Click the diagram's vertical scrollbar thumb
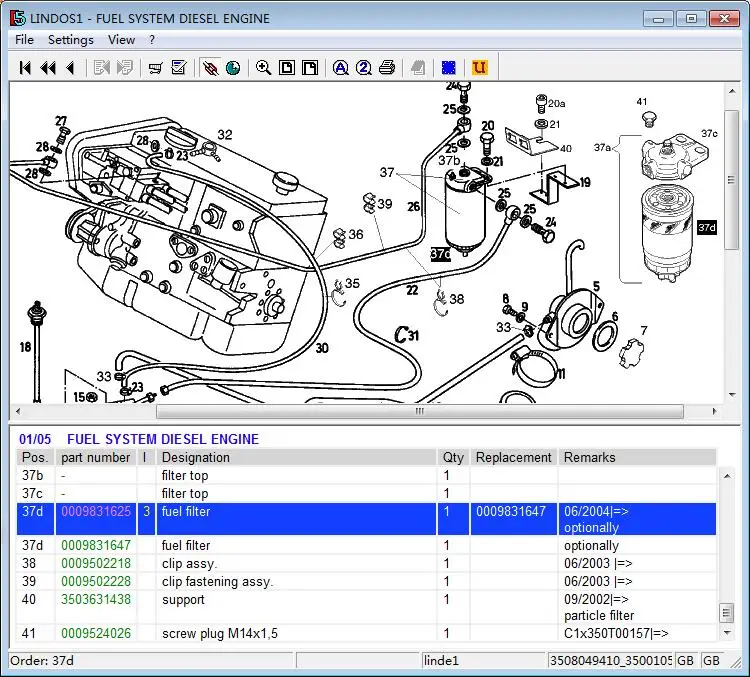The width and height of the screenshot is (750, 677). click(732, 180)
